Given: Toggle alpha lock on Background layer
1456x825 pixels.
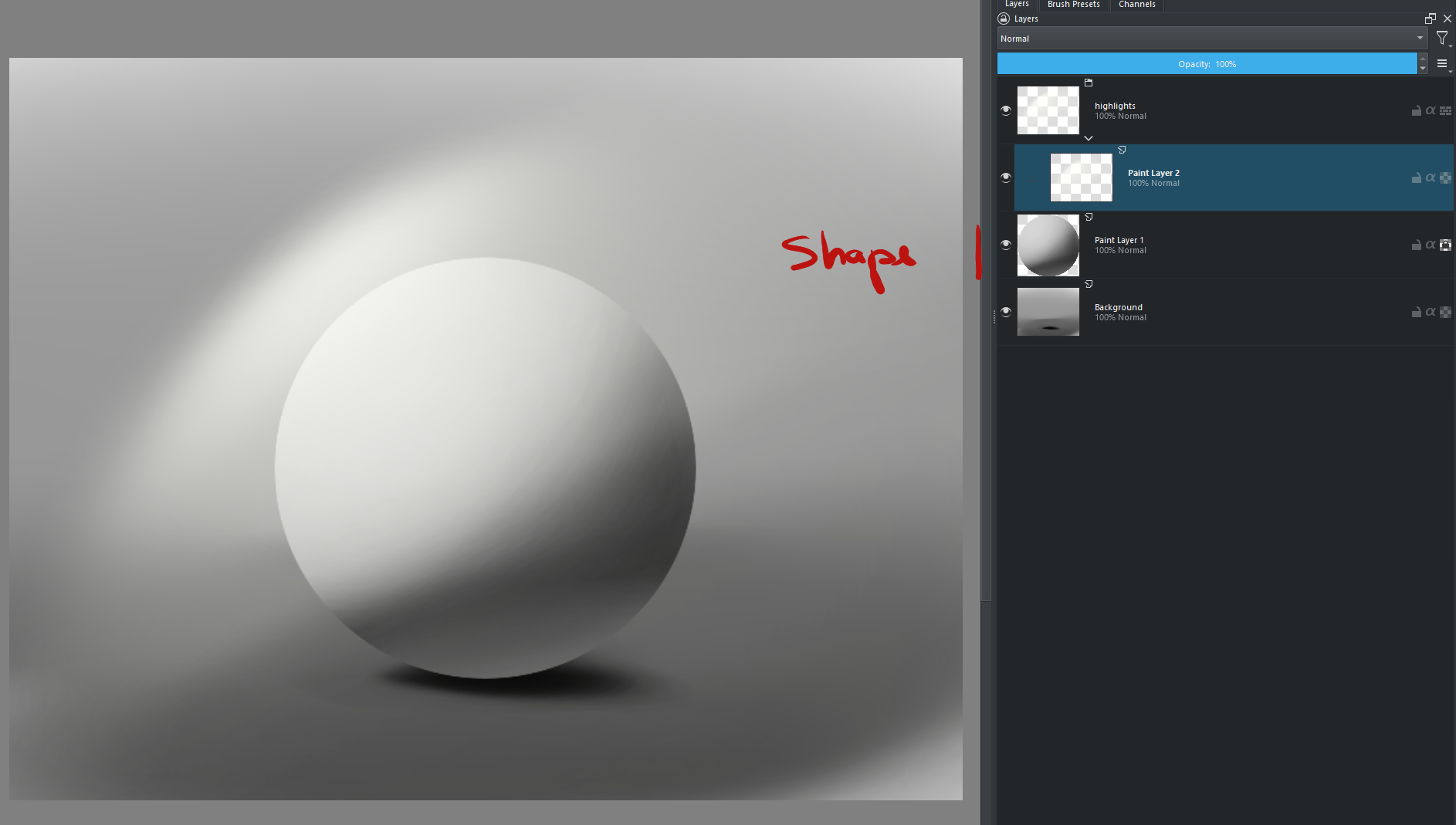Looking at the screenshot, I should (x=1446, y=313).
